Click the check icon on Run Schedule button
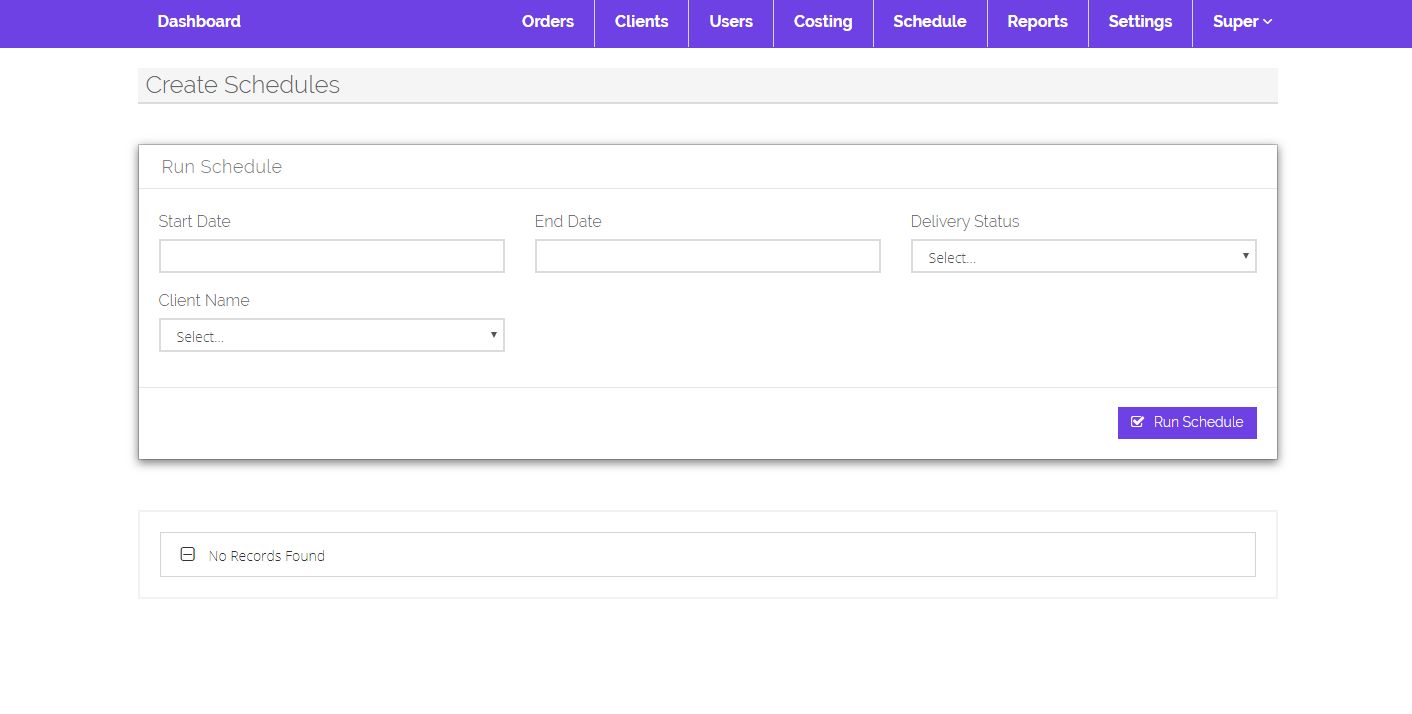Image resolution: width=1412 pixels, height=714 pixels. (1137, 422)
